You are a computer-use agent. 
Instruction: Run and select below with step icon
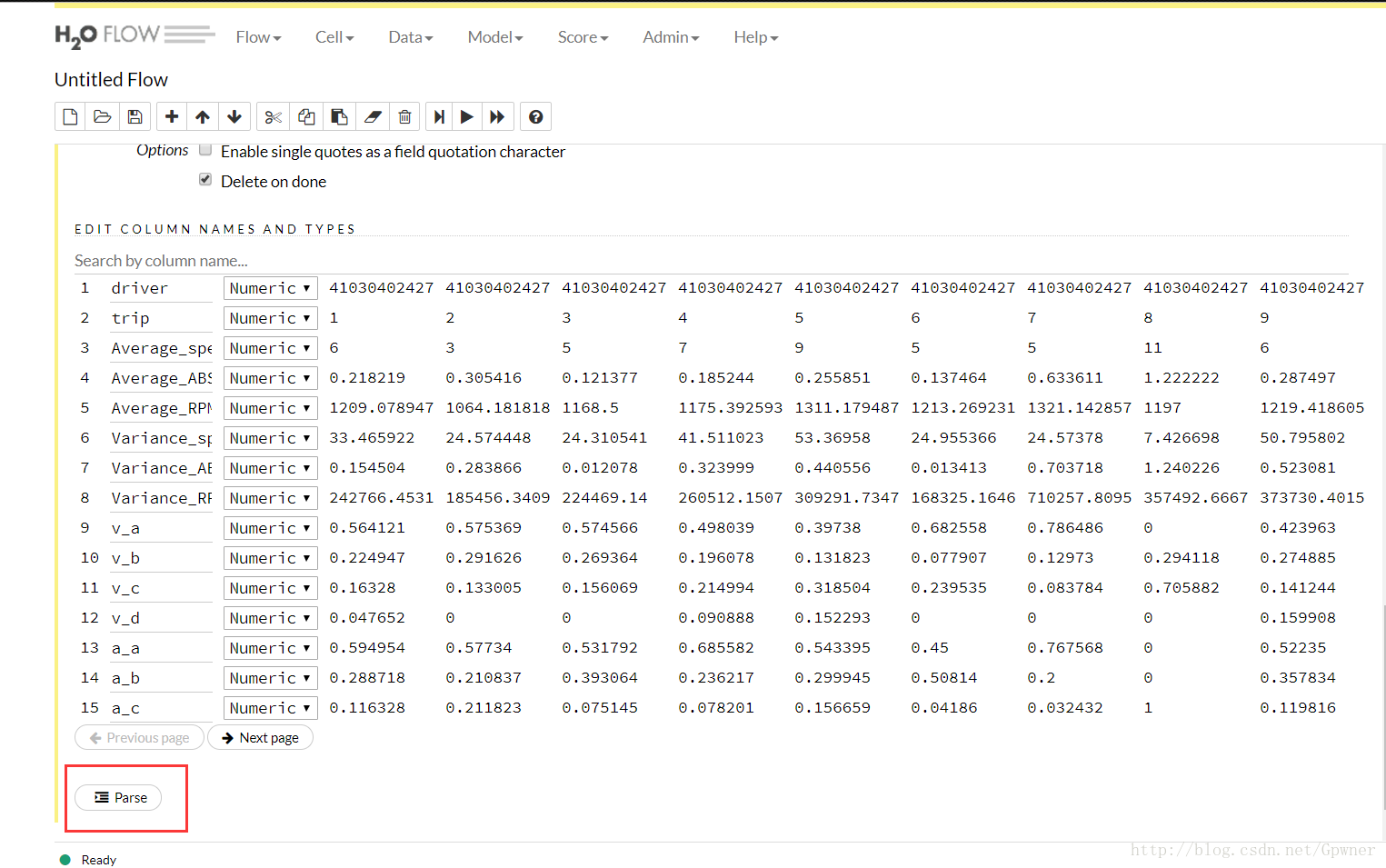click(439, 116)
